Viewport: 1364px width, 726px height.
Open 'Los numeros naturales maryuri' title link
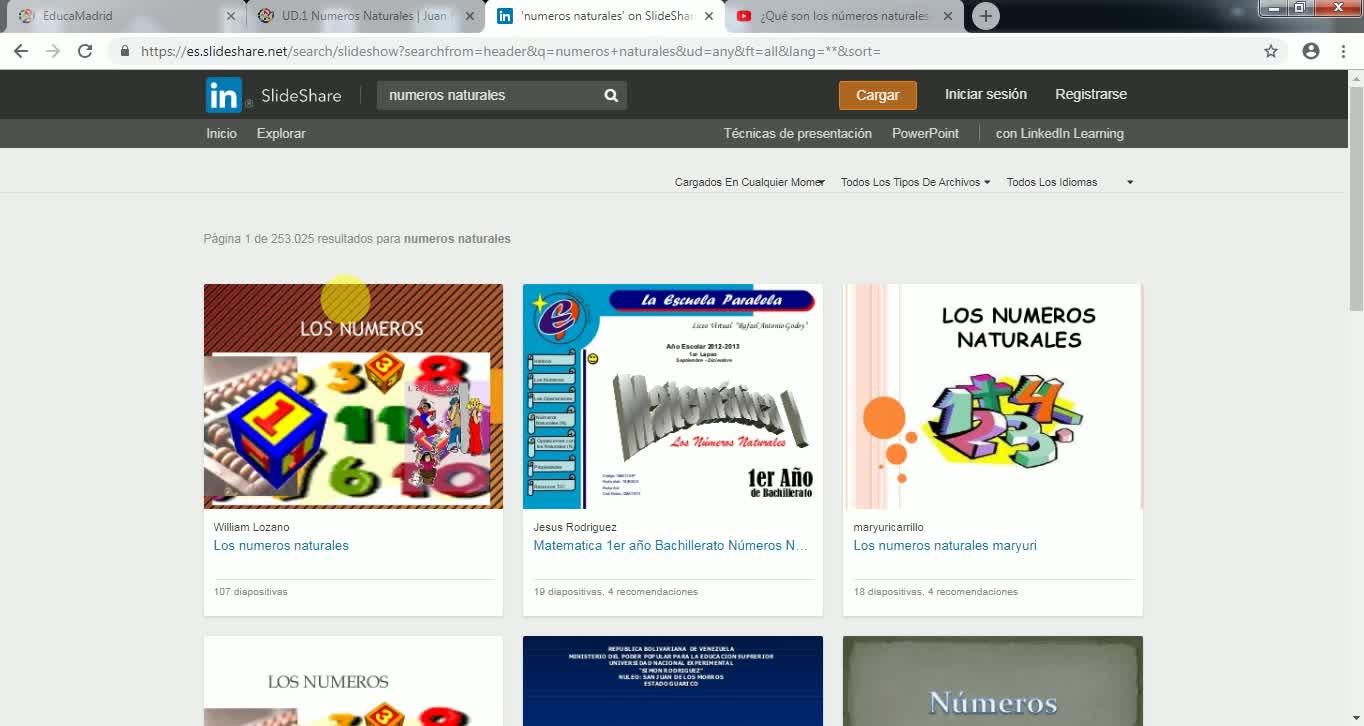tap(945, 546)
